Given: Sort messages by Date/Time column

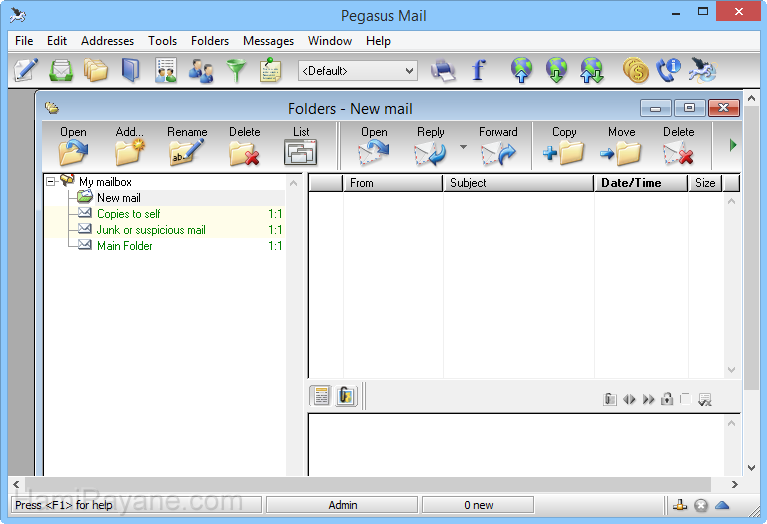Looking at the screenshot, I should click(641, 183).
